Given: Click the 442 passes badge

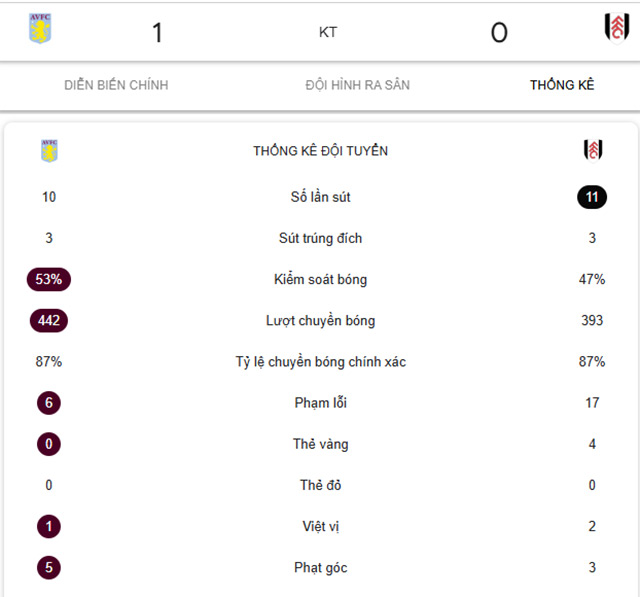Looking at the screenshot, I should [49, 321].
